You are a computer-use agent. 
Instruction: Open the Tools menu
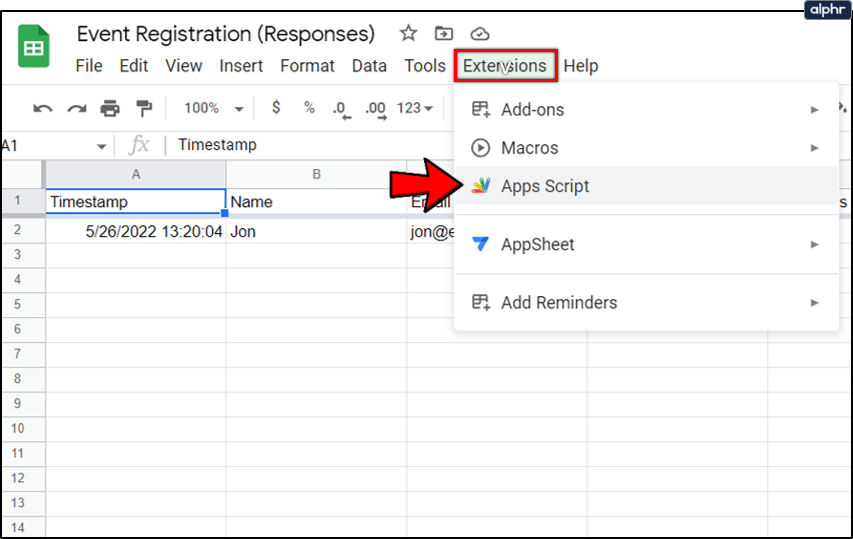pos(425,66)
